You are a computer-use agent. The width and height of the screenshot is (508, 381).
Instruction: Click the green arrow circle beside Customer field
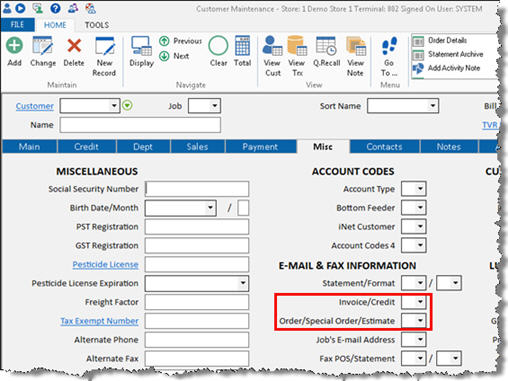[127, 106]
